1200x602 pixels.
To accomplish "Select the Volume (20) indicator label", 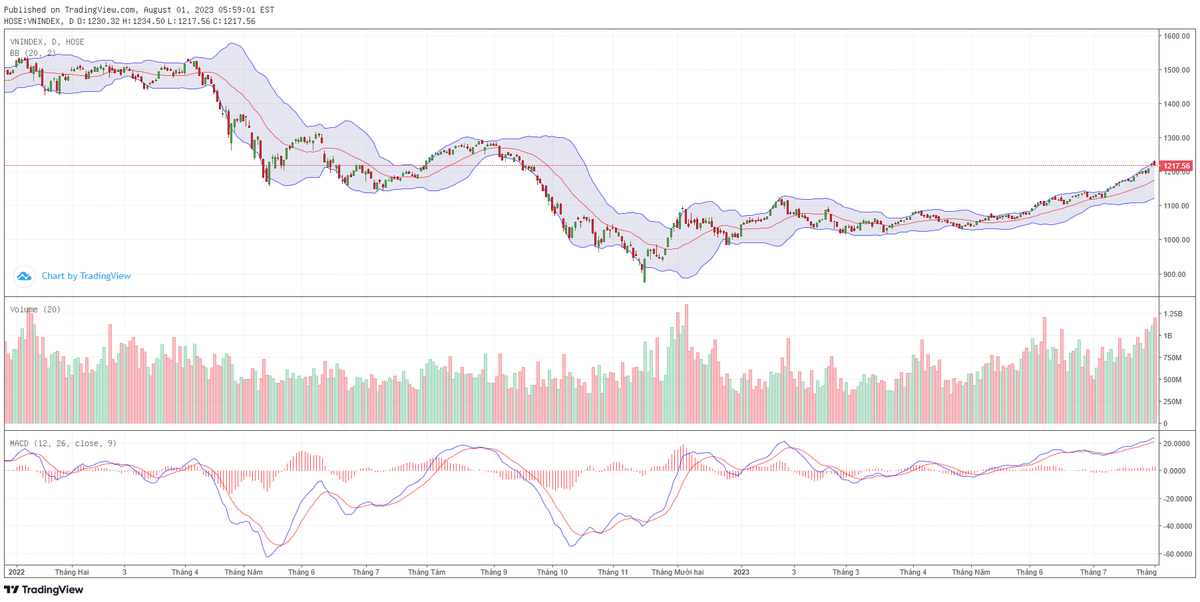I will [35, 310].
